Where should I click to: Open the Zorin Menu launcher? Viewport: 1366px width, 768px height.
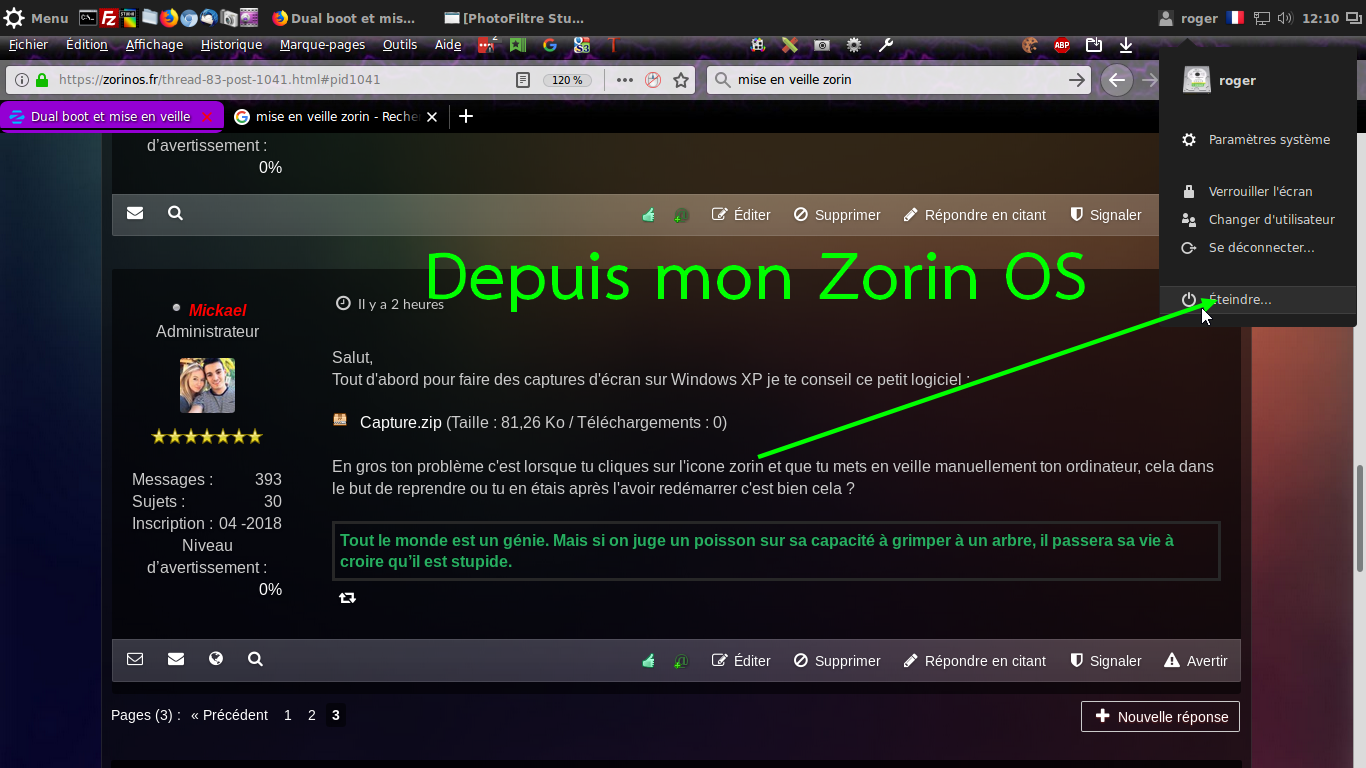(36, 18)
